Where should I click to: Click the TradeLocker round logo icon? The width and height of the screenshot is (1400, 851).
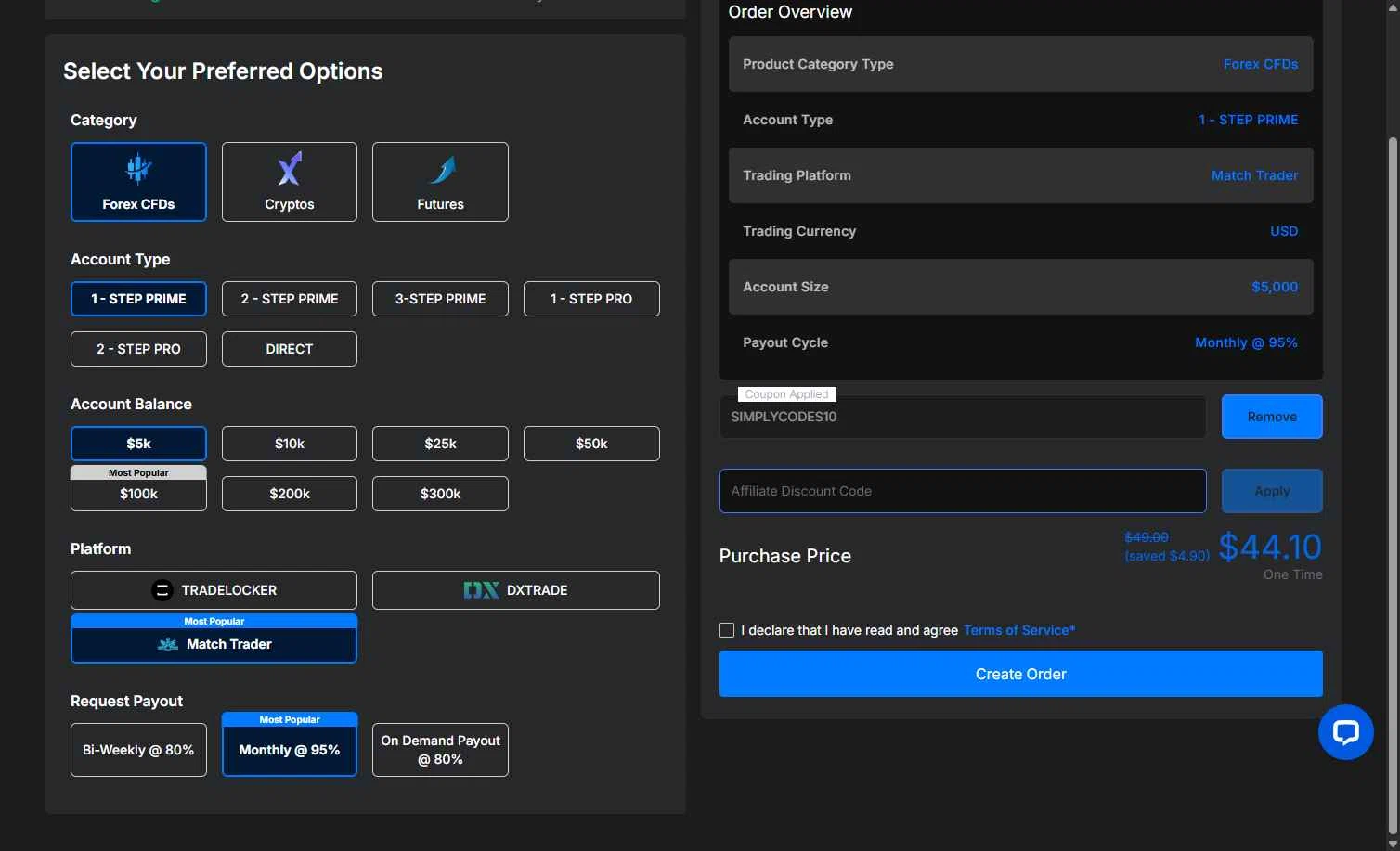click(x=162, y=590)
